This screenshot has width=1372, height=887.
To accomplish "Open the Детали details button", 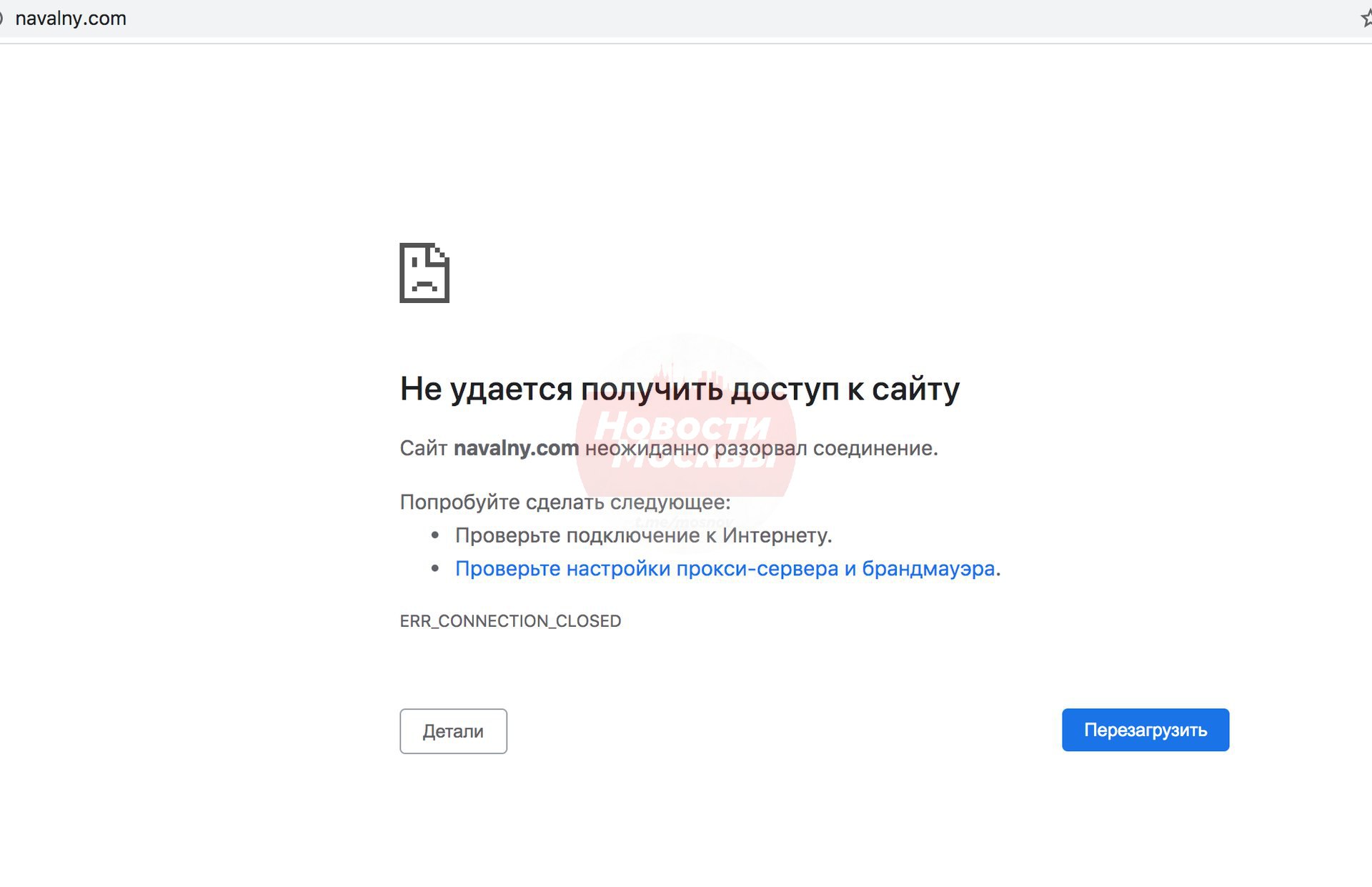I will pos(453,731).
